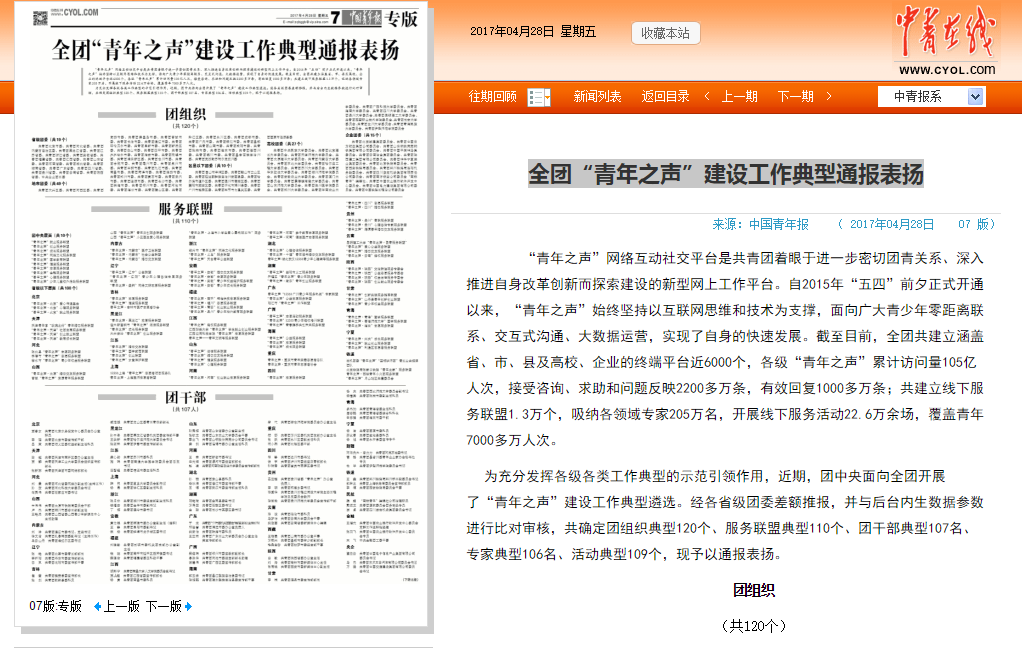Open the 中青报系 dropdown
The image size is (1022, 648).
932,96
